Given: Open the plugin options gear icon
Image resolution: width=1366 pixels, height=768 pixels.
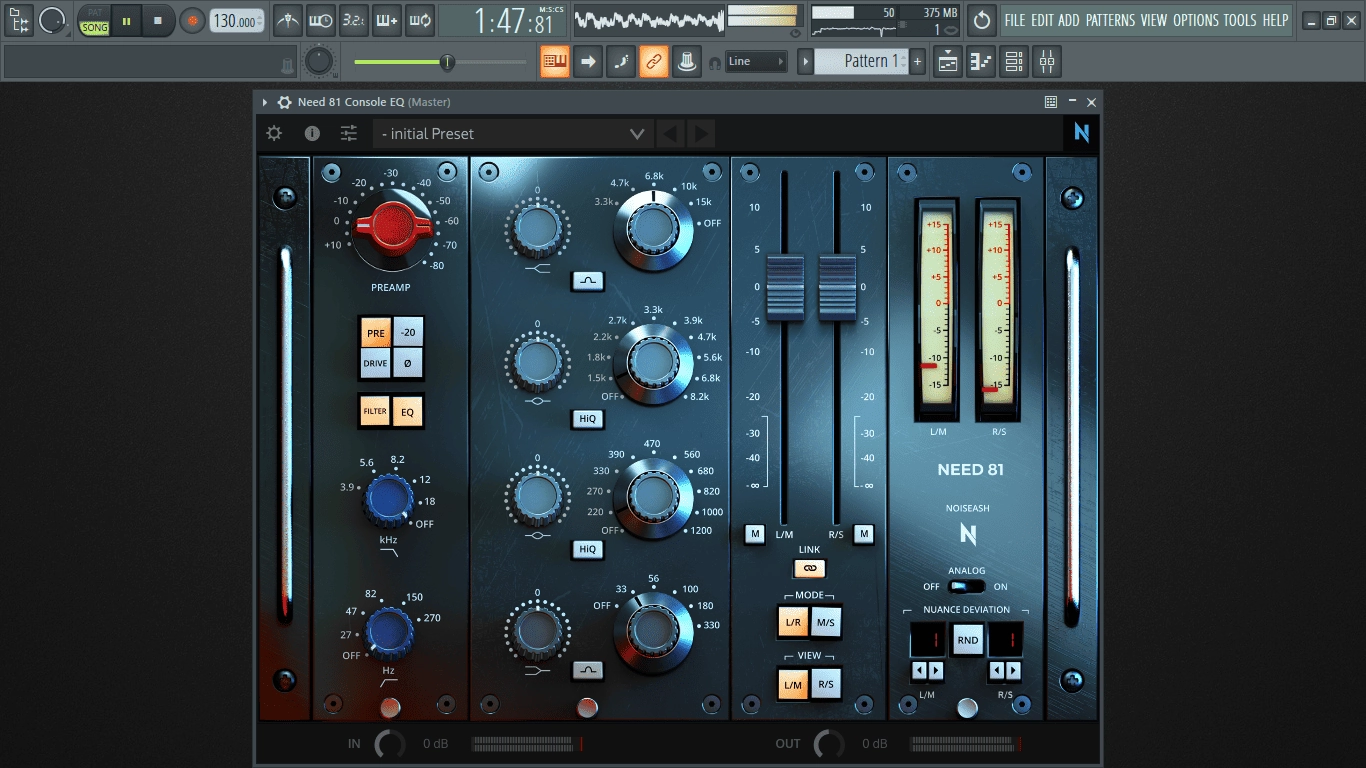Looking at the screenshot, I should coord(274,133).
